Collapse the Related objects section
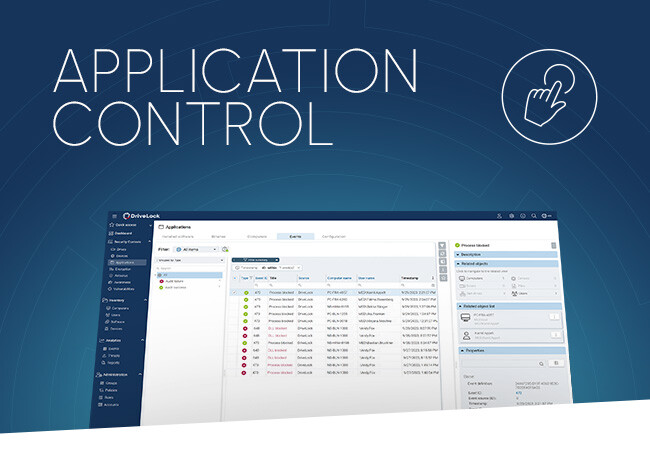Screen dimensions: 650x450 point(506,264)
